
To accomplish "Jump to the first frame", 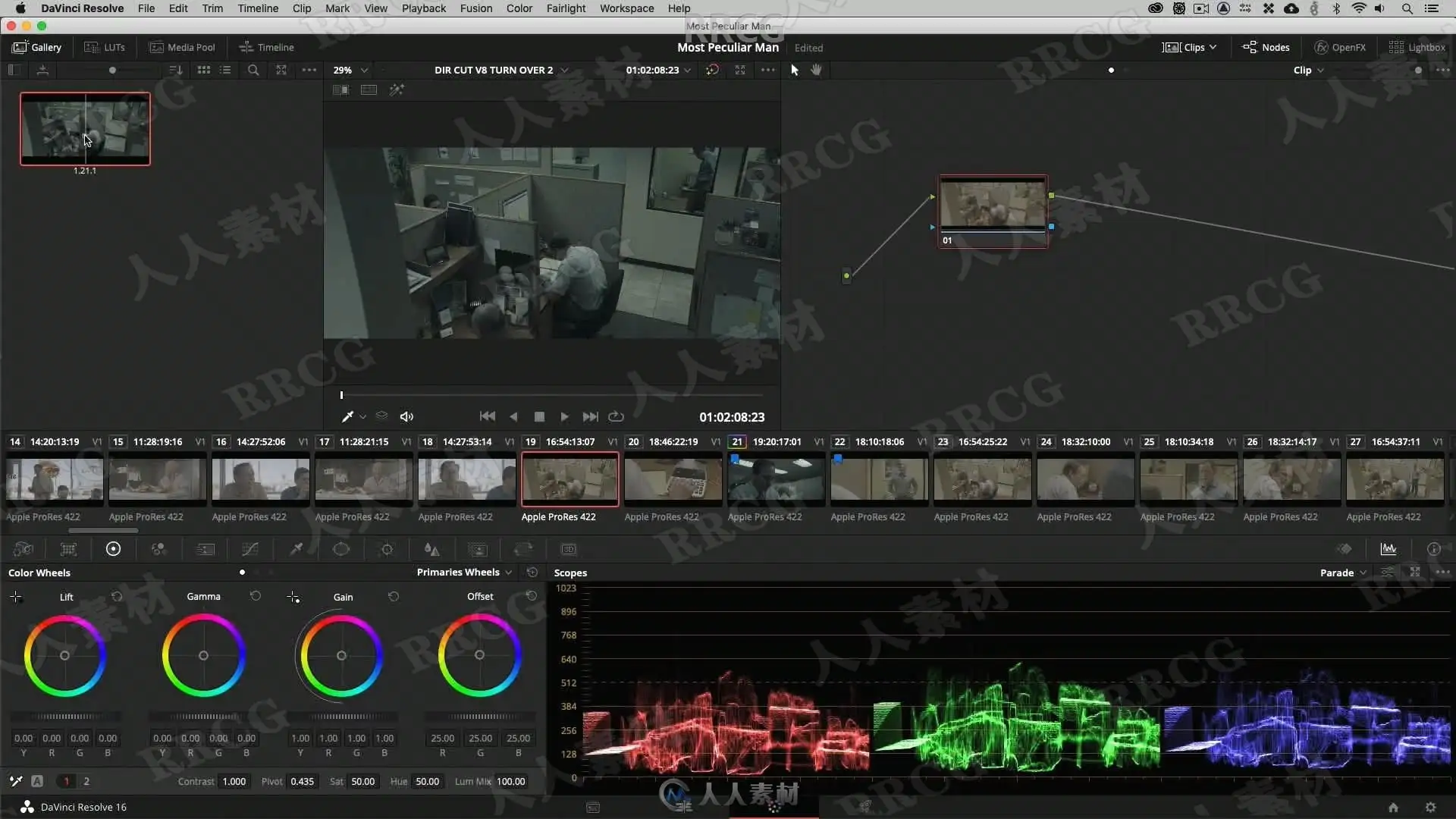I will click(x=488, y=417).
